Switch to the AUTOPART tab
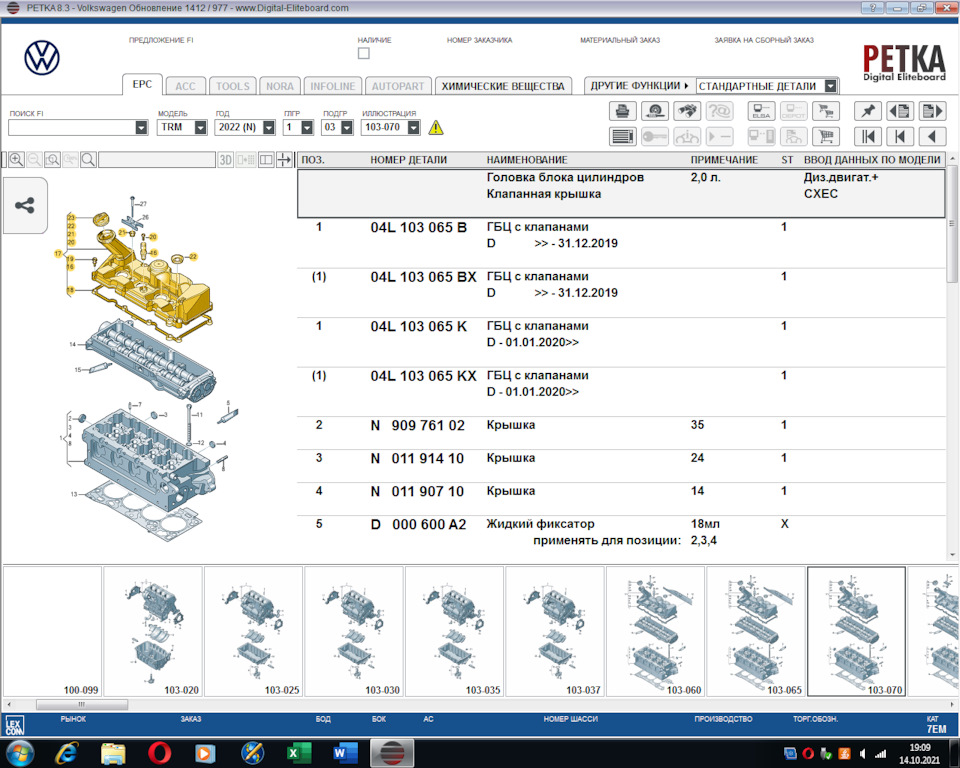The height and width of the screenshot is (768, 960). tap(397, 86)
